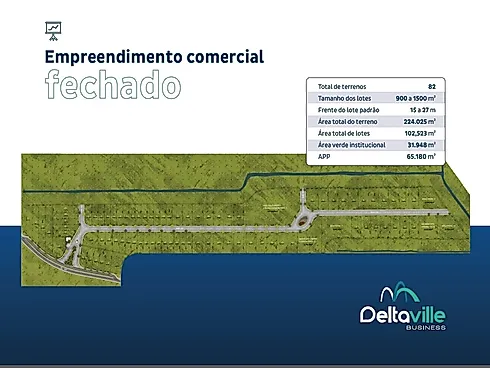The width and height of the screenshot is (490, 368).
Task: Click the value '900 a 1500 m²'
Action: [416, 98]
